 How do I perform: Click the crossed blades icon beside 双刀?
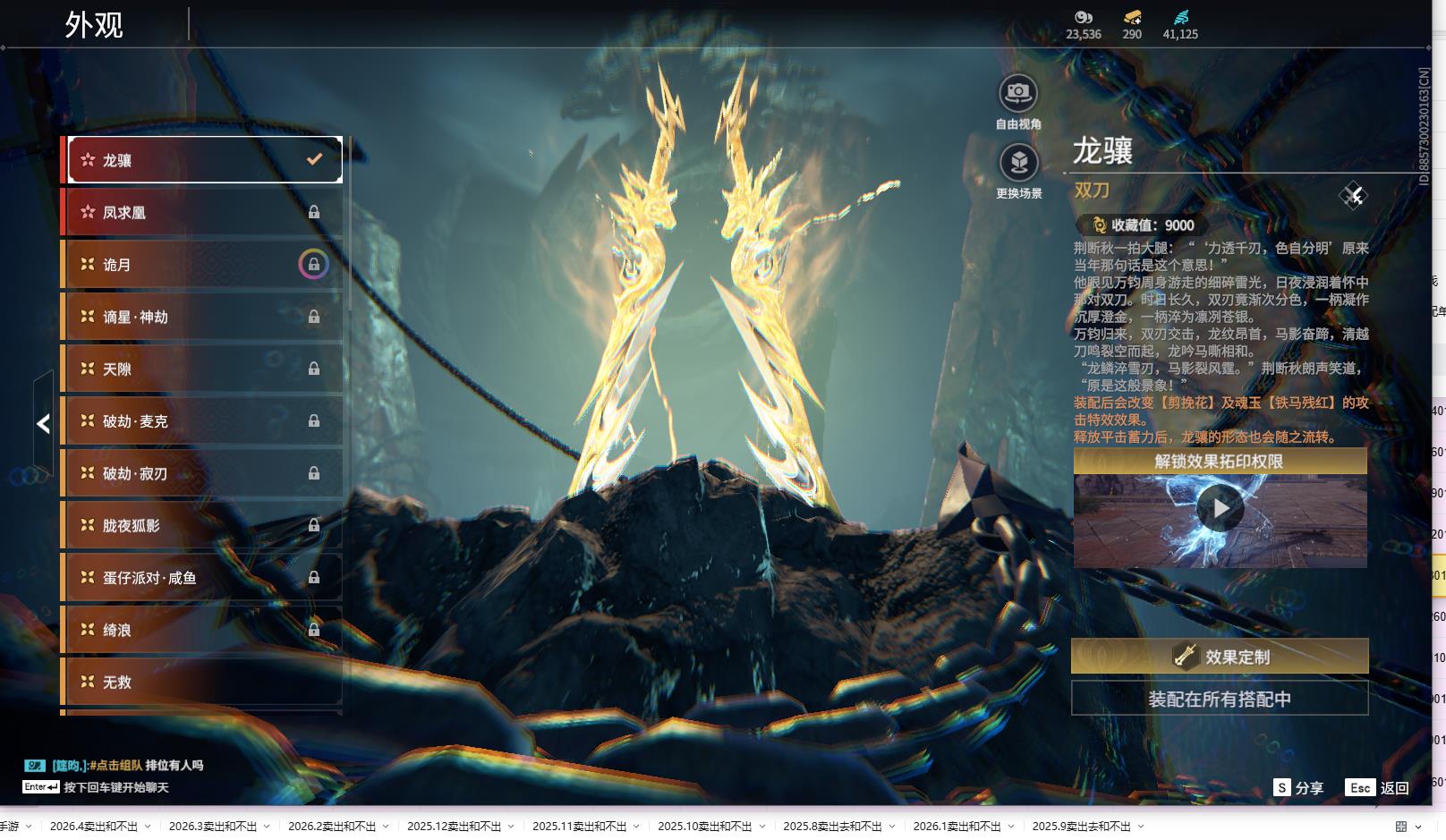click(x=1353, y=195)
